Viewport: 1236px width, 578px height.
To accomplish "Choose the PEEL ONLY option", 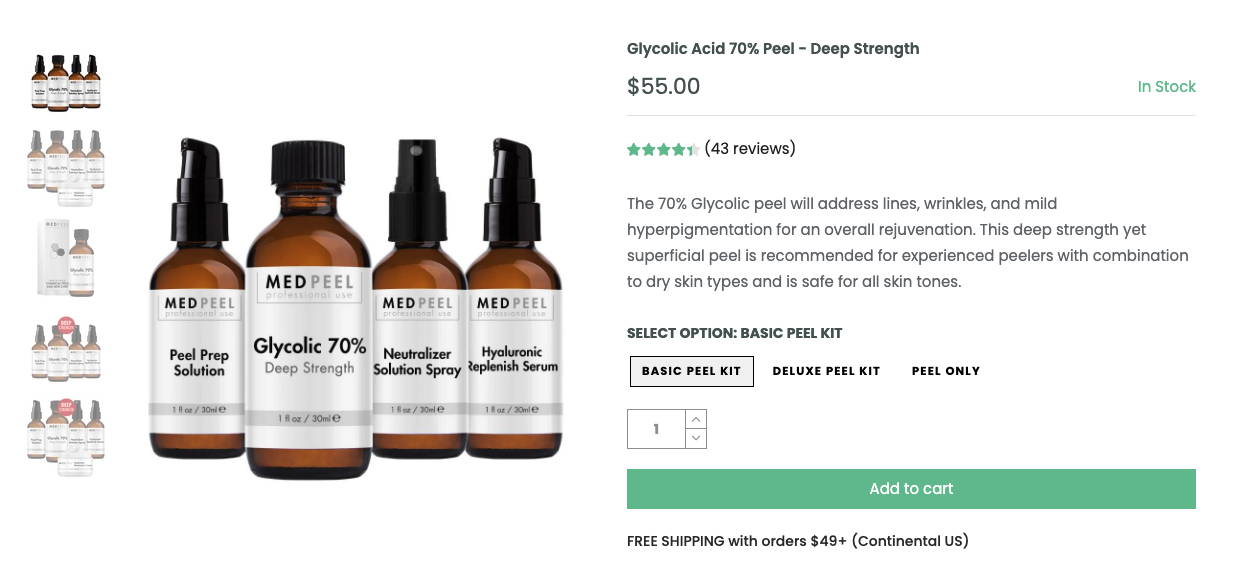I will coord(945,370).
